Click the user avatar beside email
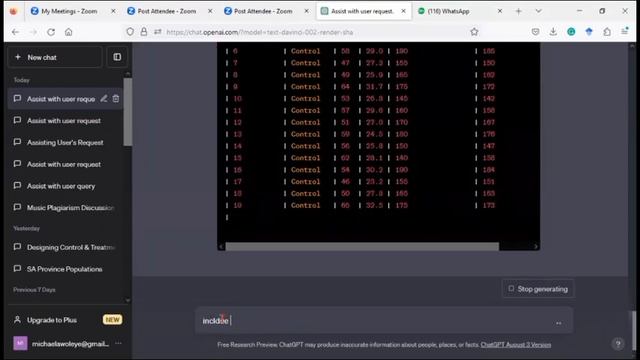This screenshot has height=360, width=640. pos(20,343)
